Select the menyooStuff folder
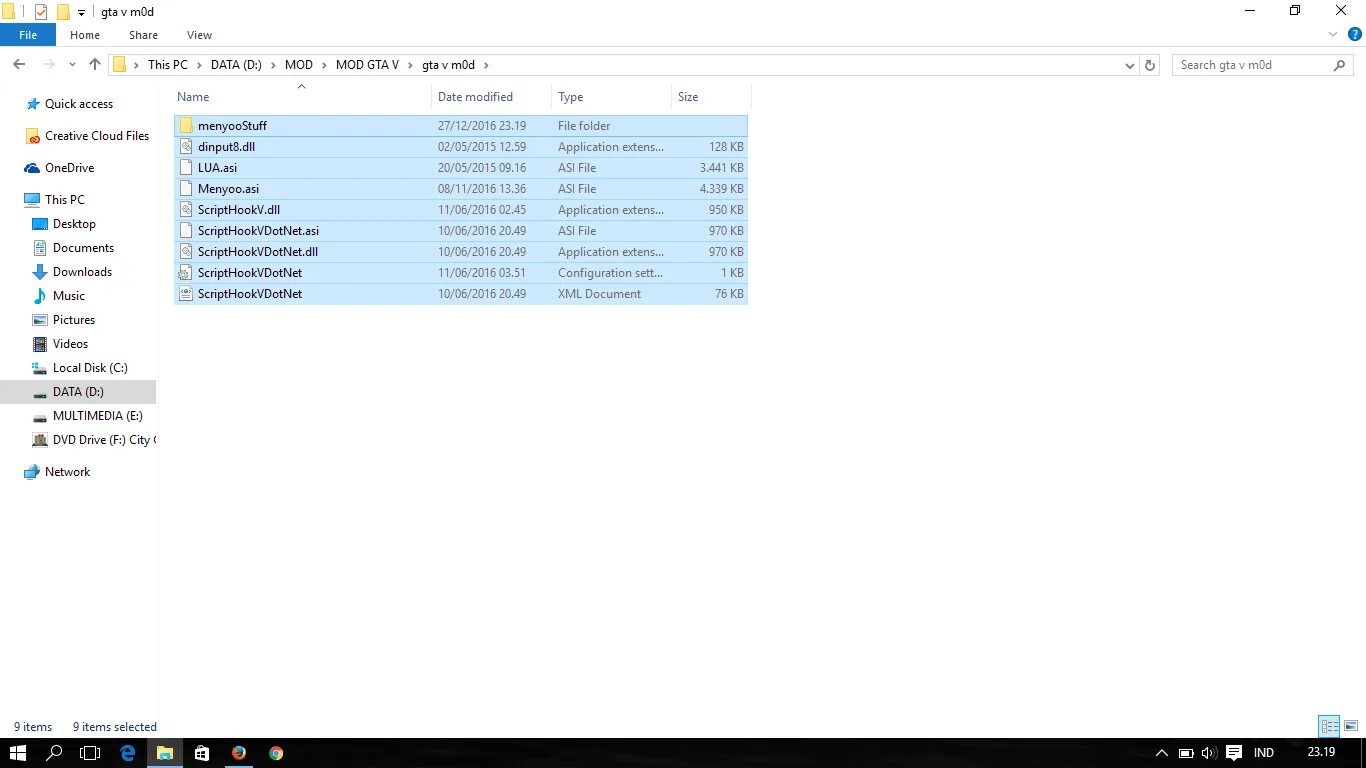 click(461, 126)
